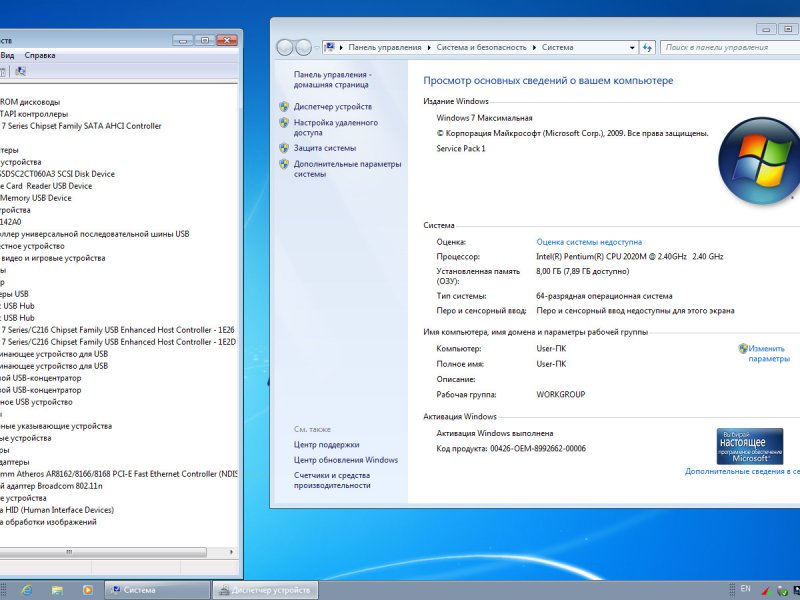Click the Windows 7 Максимальная edition text
This screenshot has width=800, height=600.
[484, 118]
